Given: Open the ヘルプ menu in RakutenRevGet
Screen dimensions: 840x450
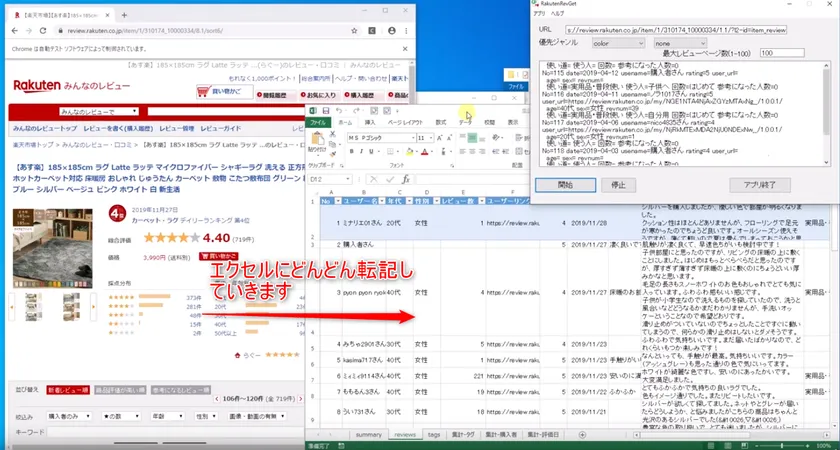Looking at the screenshot, I should click(x=558, y=13).
